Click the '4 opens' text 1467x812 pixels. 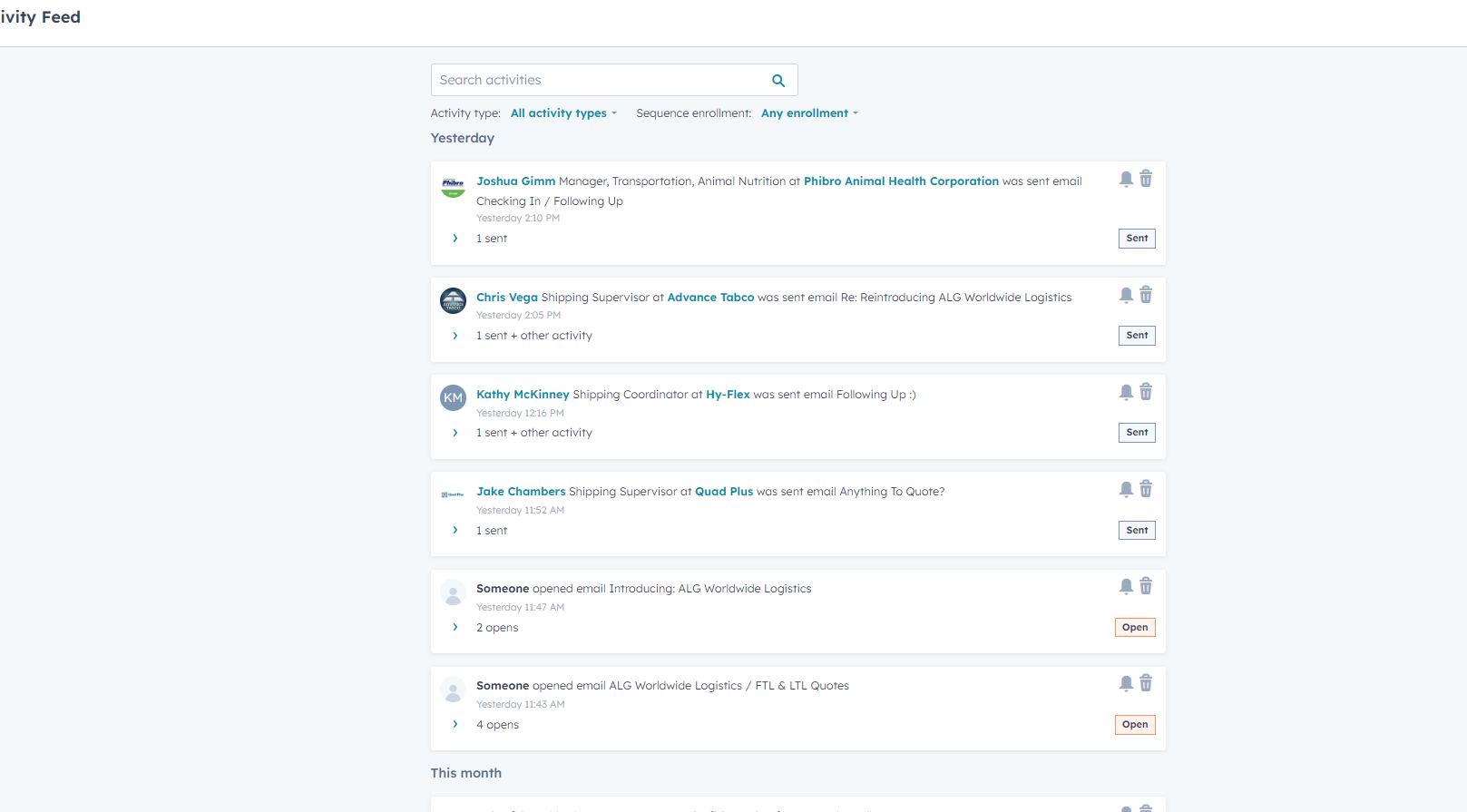pos(497,725)
